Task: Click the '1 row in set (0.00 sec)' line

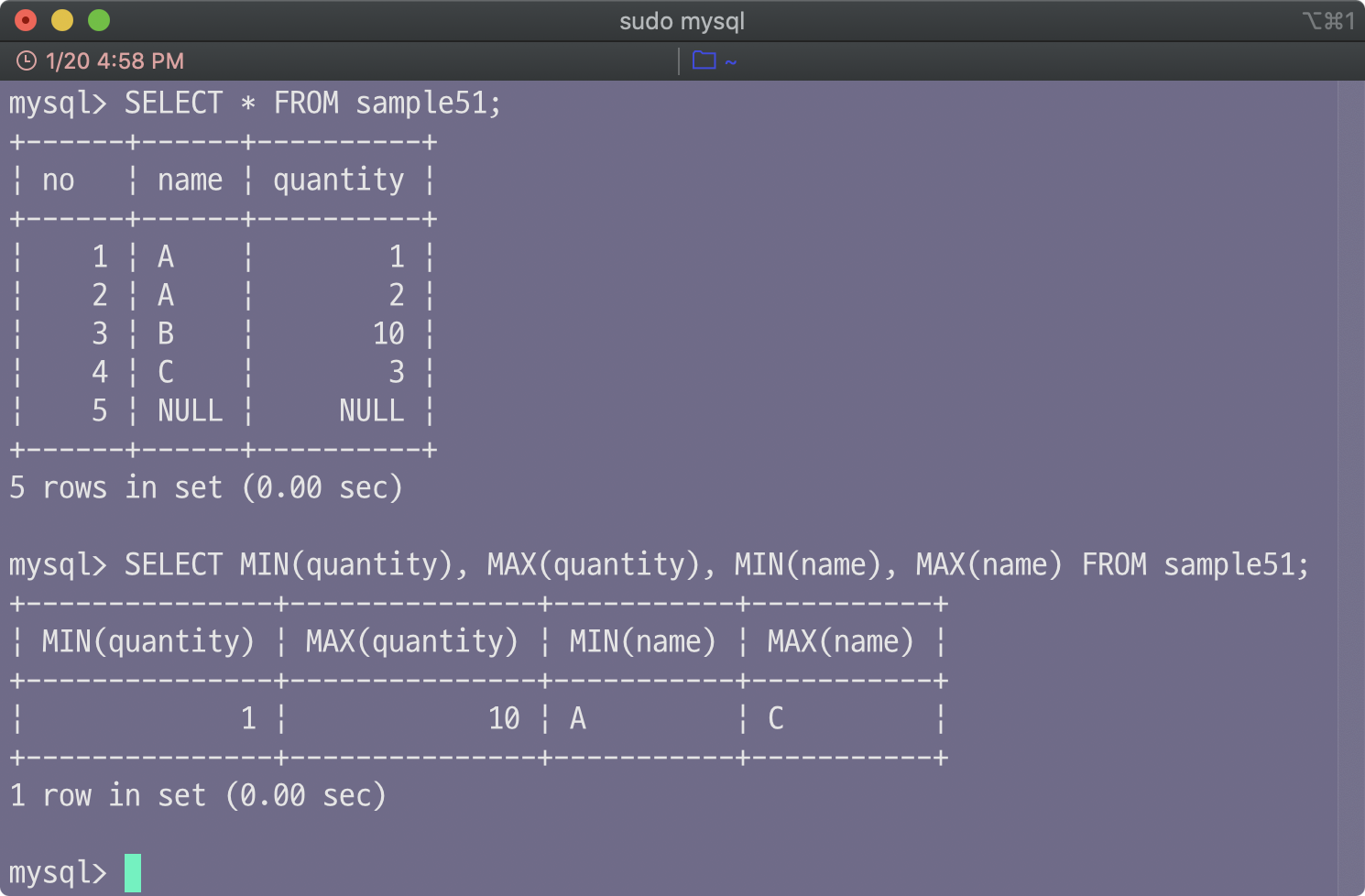Action: point(198,795)
